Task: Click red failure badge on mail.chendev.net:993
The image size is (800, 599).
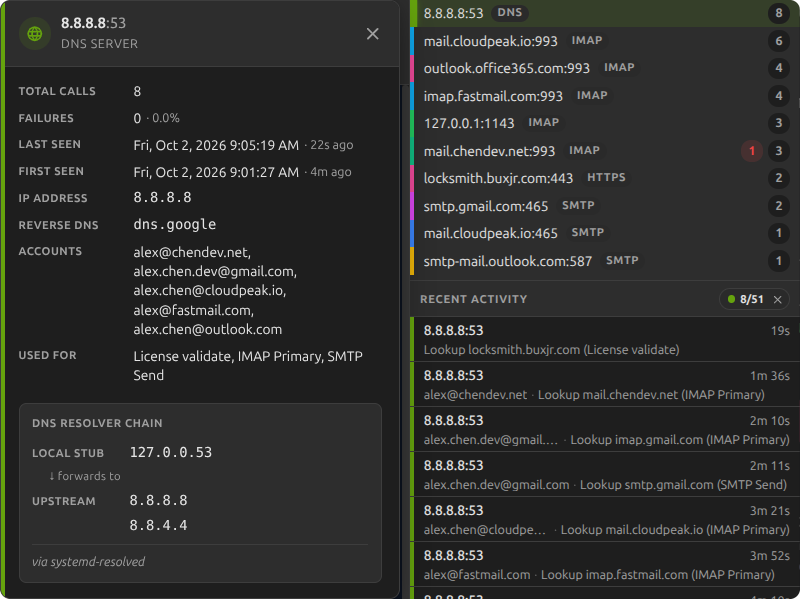Action: coord(752,151)
